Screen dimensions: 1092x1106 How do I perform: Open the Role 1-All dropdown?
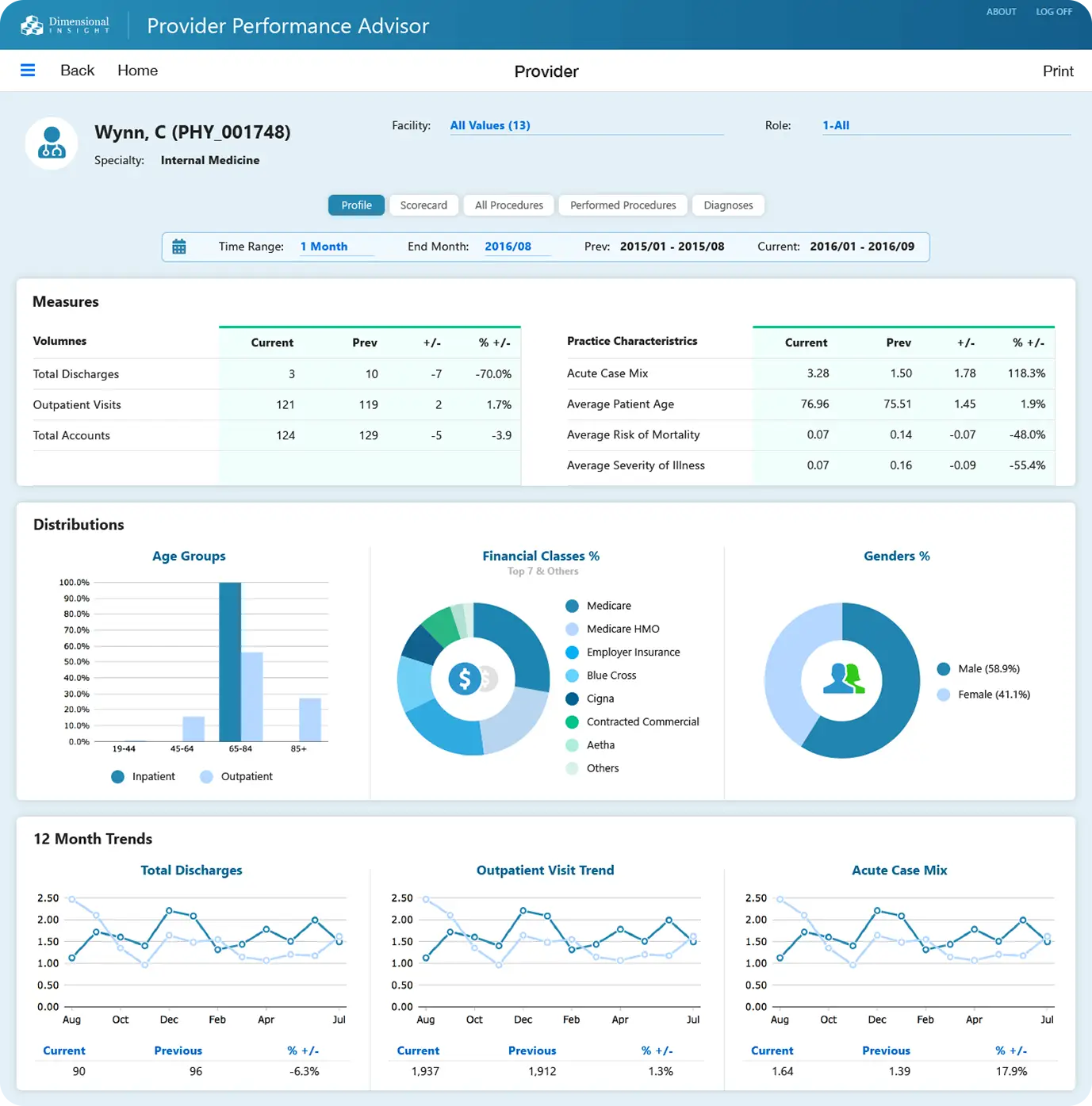click(944, 125)
